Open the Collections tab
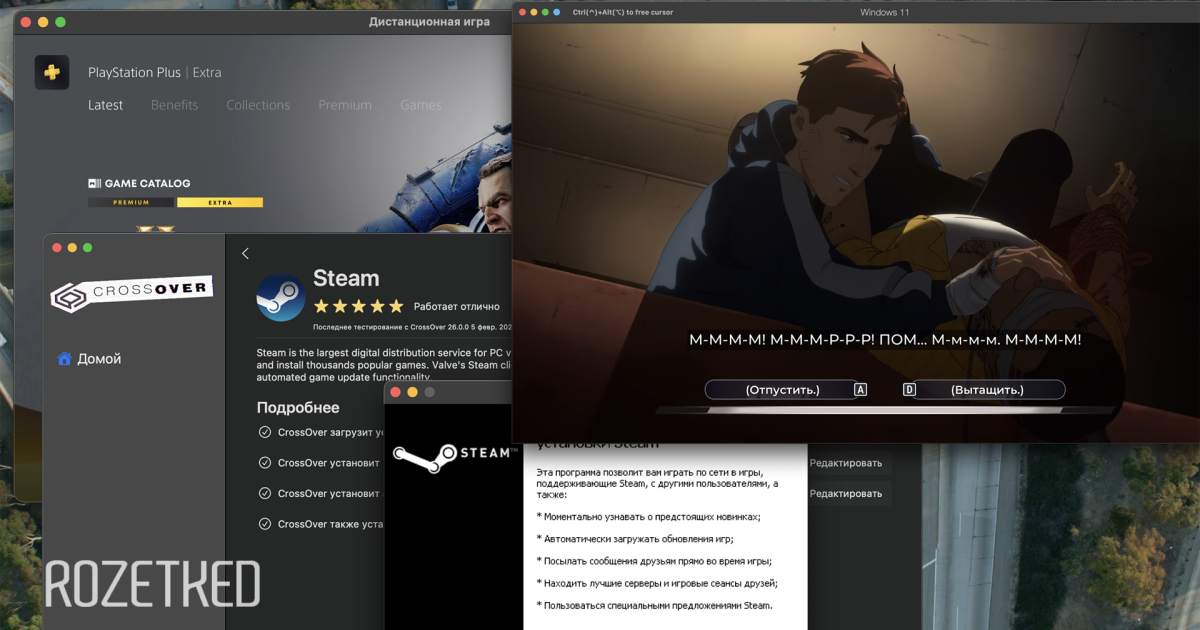Image resolution: width=1200 pixels, height=630 pixels. click(x=258, y=105)
